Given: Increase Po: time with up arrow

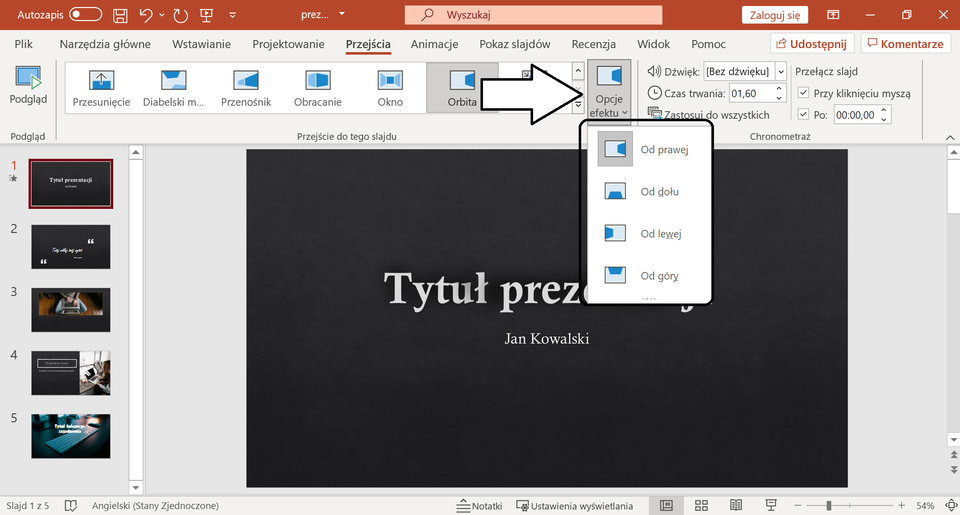Looking at the screenshot, I should 883,110.
